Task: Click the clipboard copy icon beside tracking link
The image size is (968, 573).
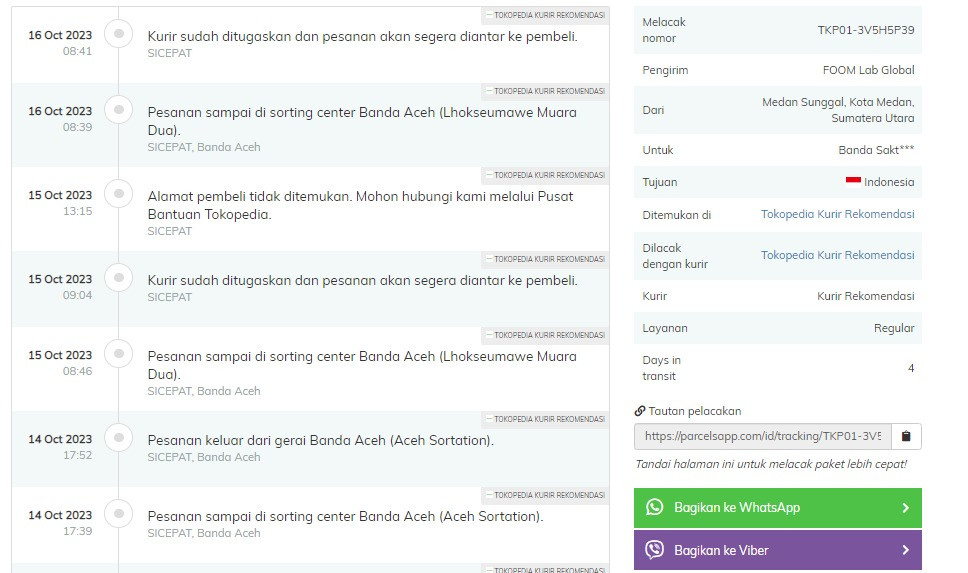Action: [906, 437]
